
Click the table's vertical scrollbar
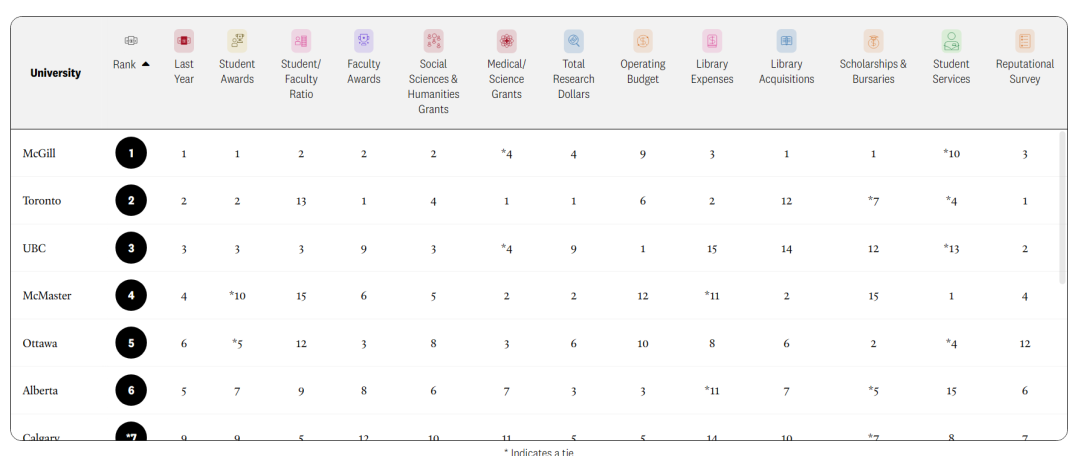pyautogui.click(x=1063, y=207)
